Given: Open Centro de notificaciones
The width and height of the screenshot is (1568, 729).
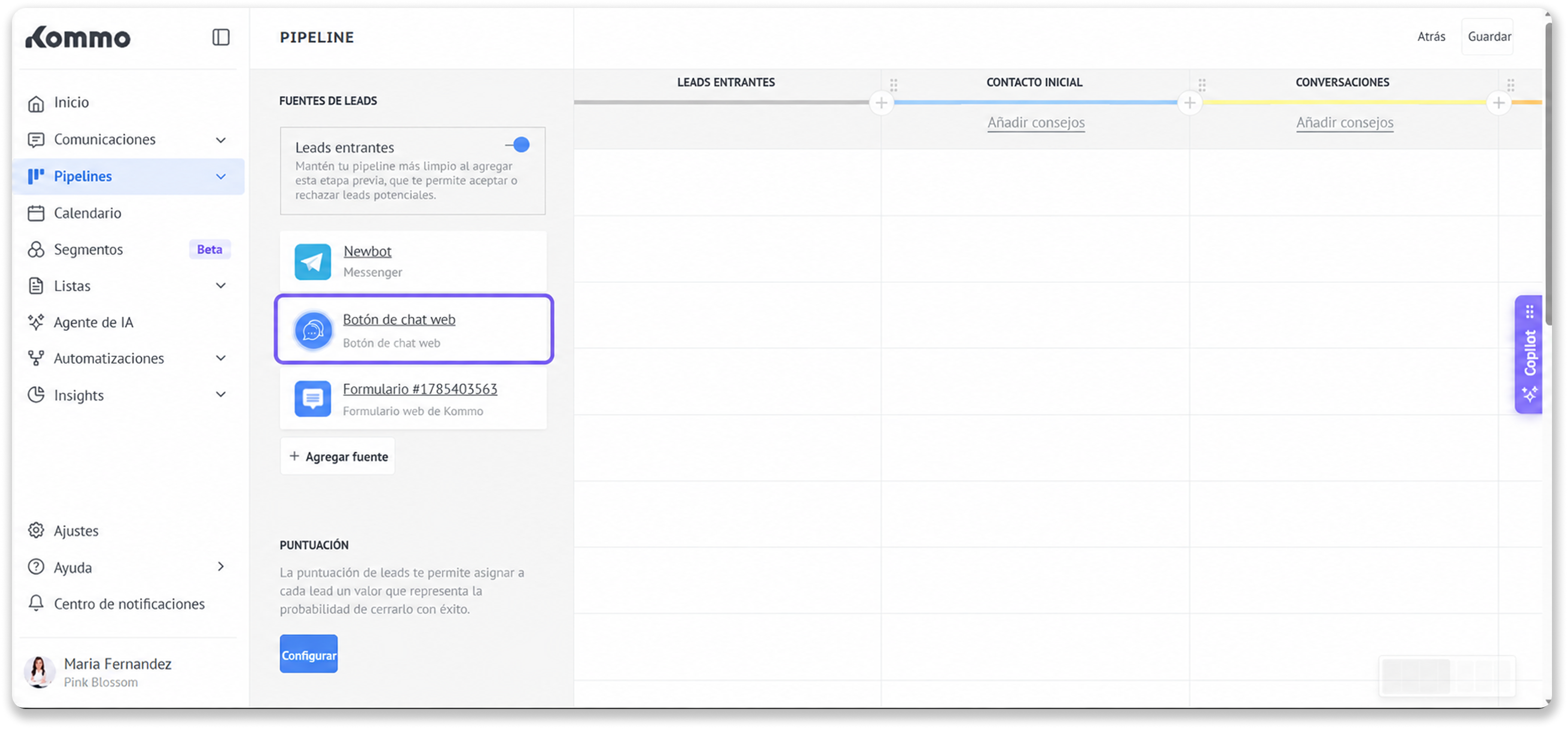Looking at the screenshot, I should [128, 604].
